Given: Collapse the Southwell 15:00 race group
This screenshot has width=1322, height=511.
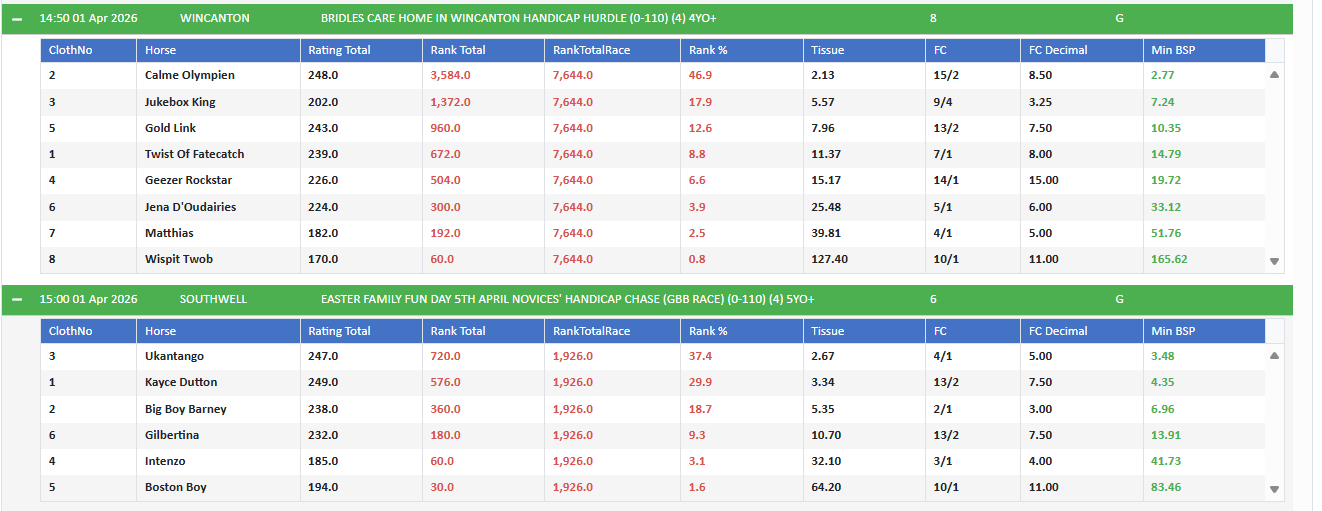Looking at the screenshot, I should (17, 299).
